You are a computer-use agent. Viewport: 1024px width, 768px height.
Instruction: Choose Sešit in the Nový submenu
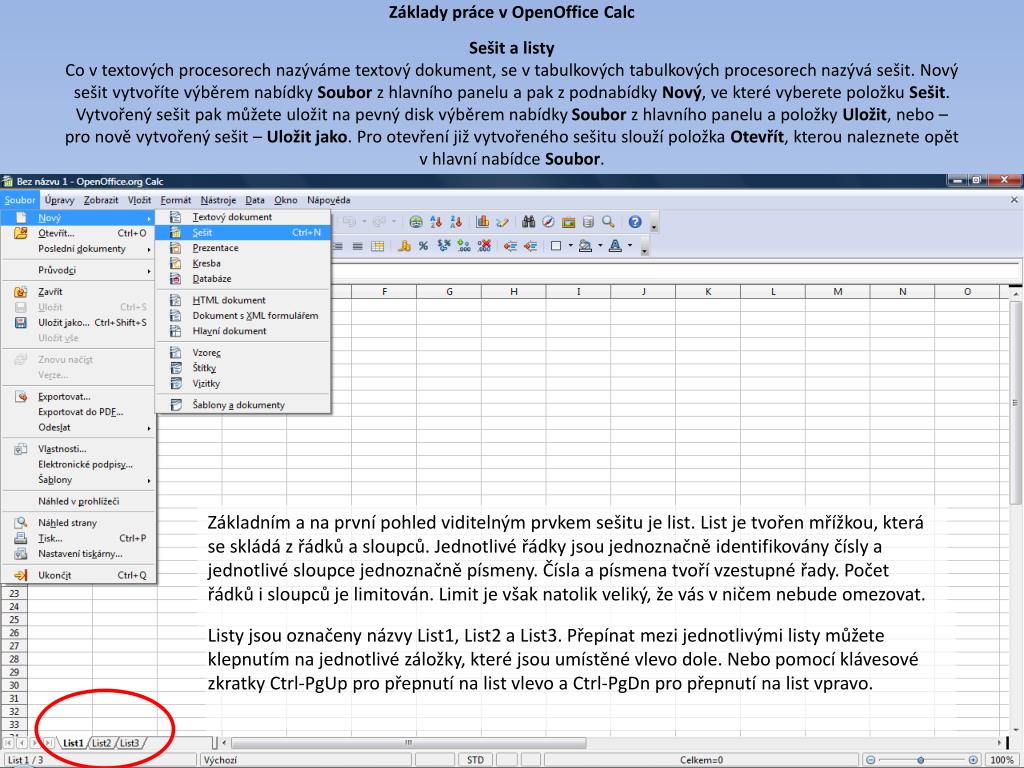[x=244, y=232]
